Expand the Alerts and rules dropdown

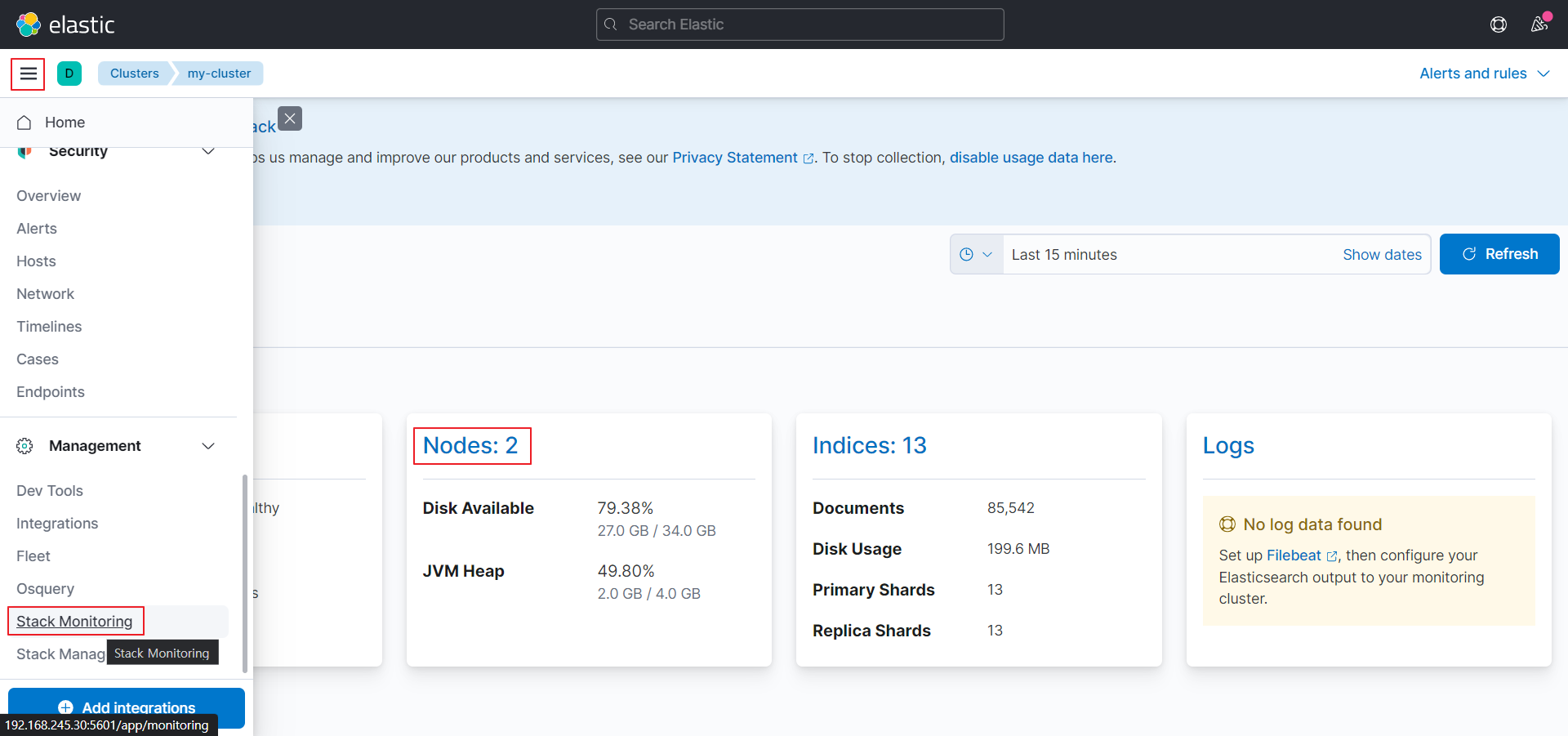click(x=1485, y=74)
